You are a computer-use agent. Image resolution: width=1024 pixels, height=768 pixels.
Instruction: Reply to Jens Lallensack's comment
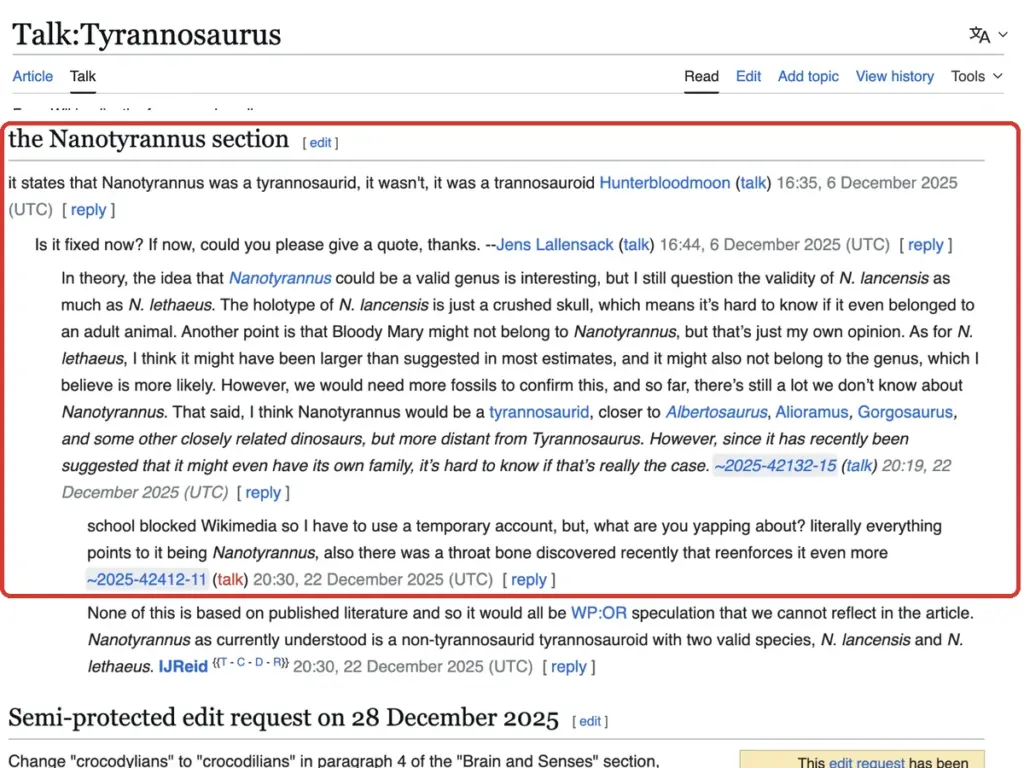pyautogui.click(x=925, y=245)
